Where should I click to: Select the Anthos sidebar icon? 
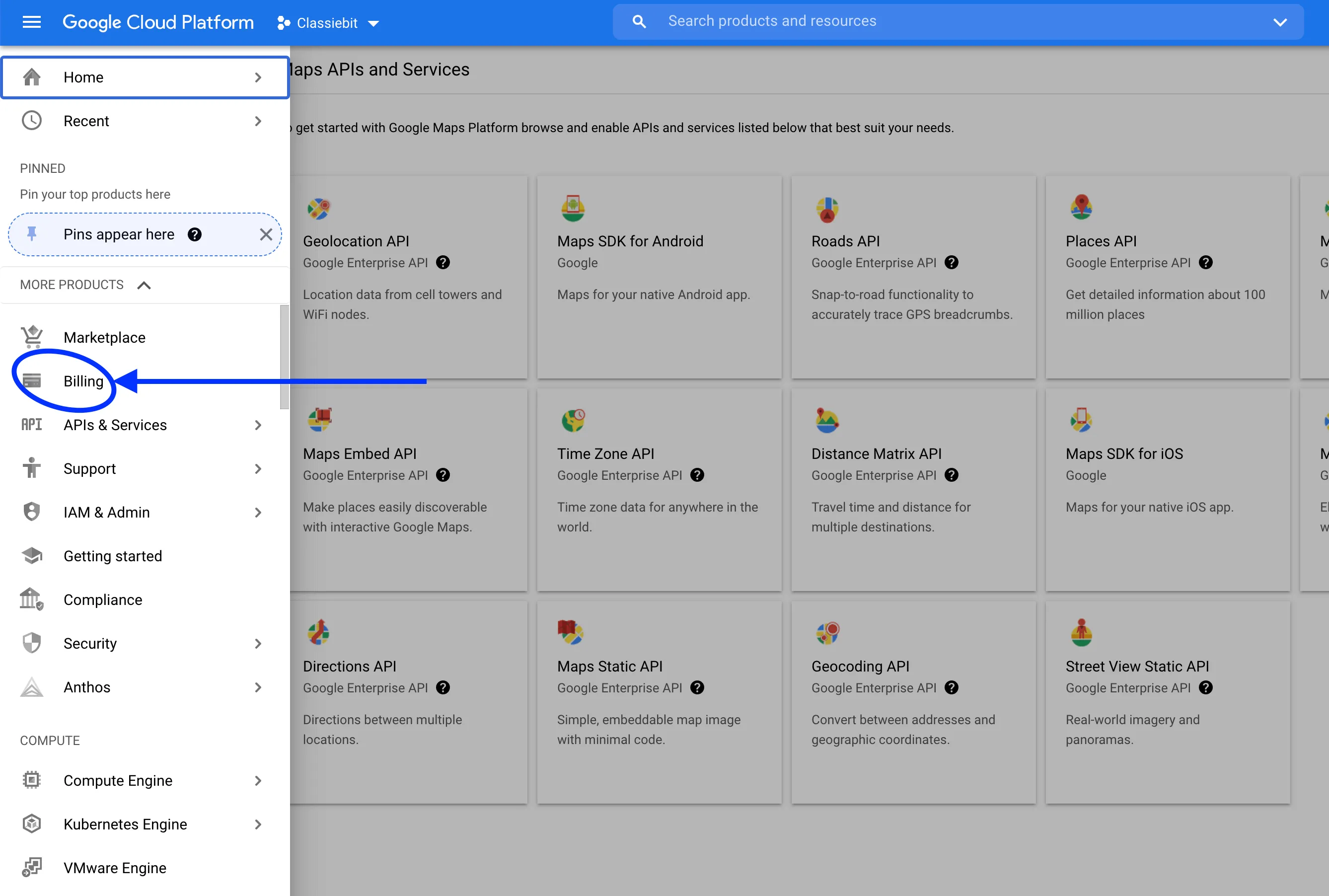tap(31, 687)
